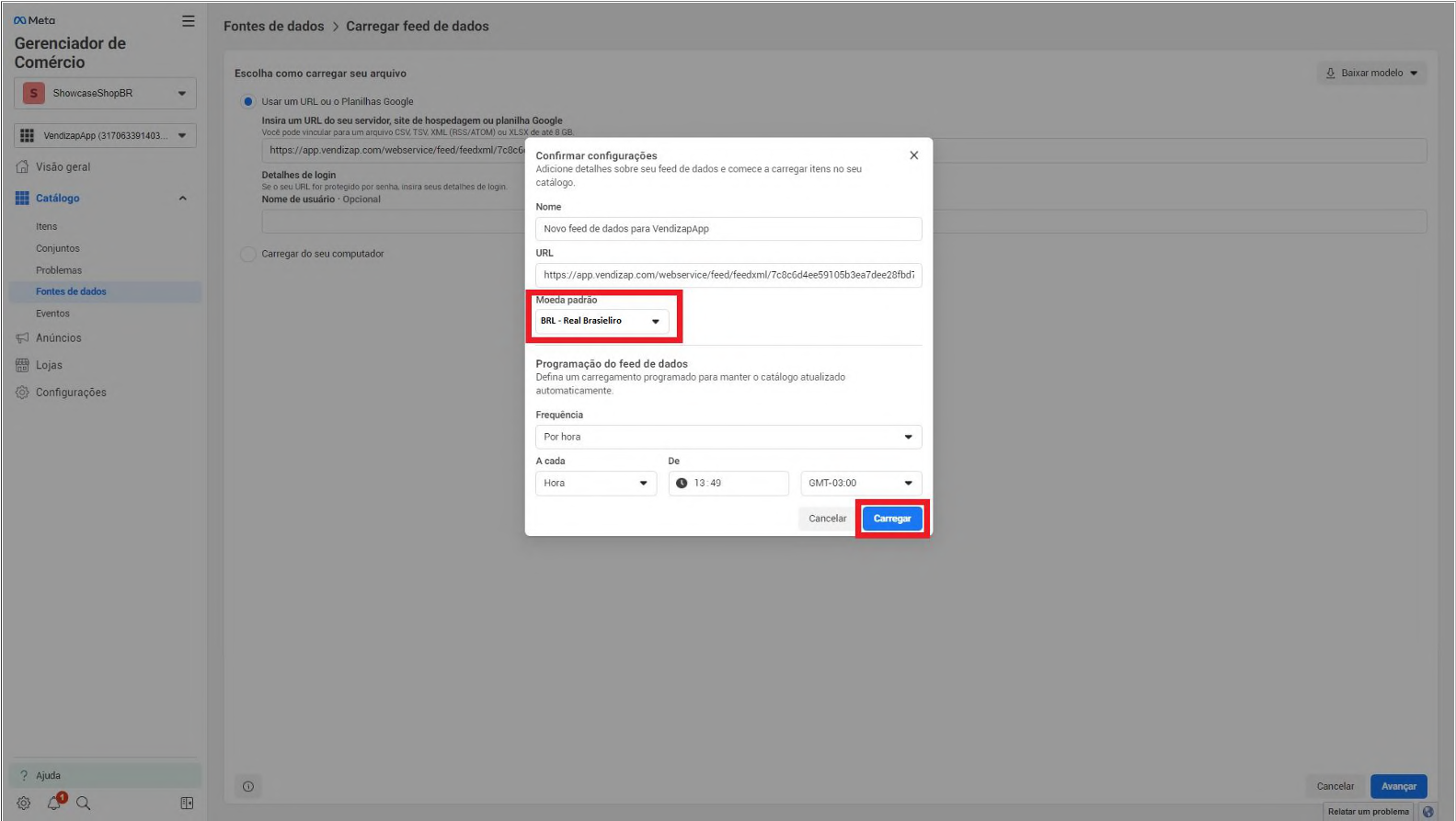Screen dimensions: 1456x821
Task: Click the info icon at page bottom
Action: pos(248,787)
